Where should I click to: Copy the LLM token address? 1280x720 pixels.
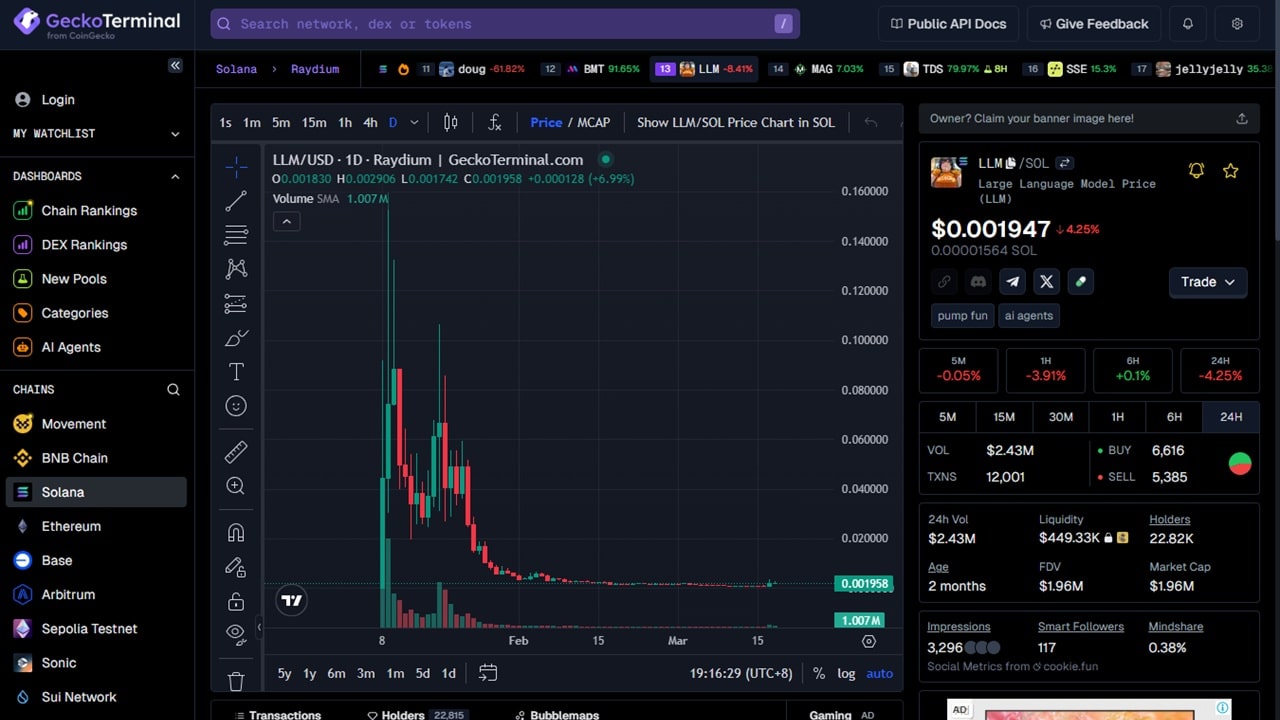tap(1011, 163)
